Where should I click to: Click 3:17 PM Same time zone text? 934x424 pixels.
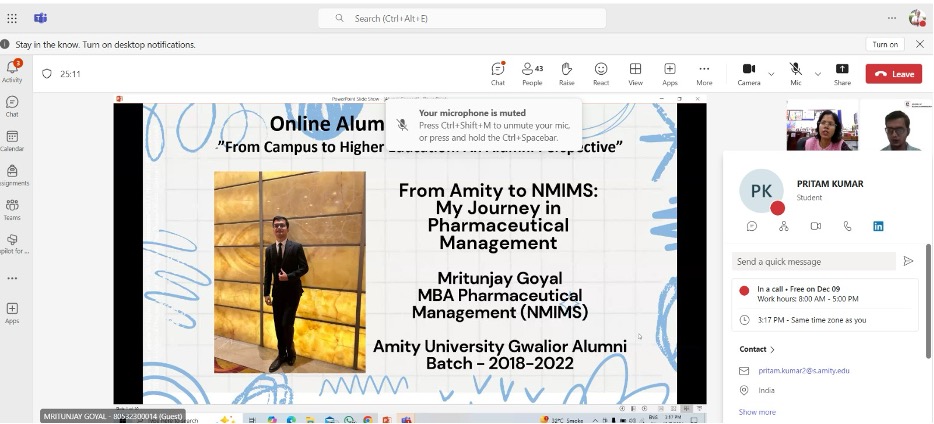point(811,320)
